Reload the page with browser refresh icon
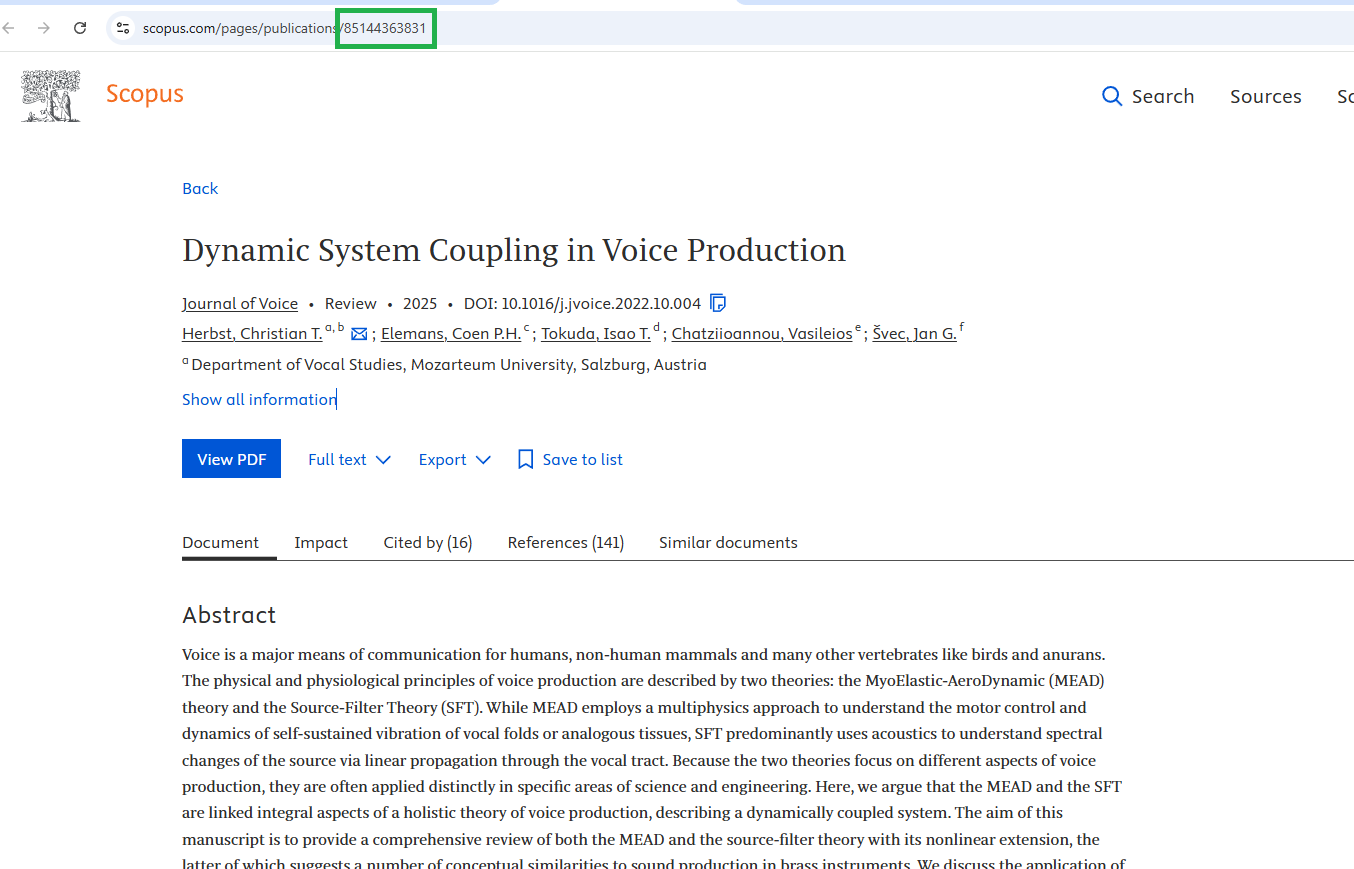 (x=80, y=28)
